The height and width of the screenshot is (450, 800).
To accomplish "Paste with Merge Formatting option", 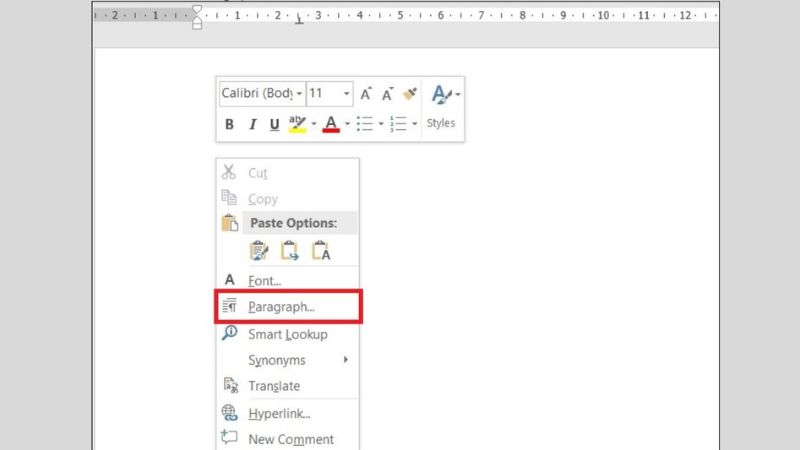I will (x=290, y=251).
